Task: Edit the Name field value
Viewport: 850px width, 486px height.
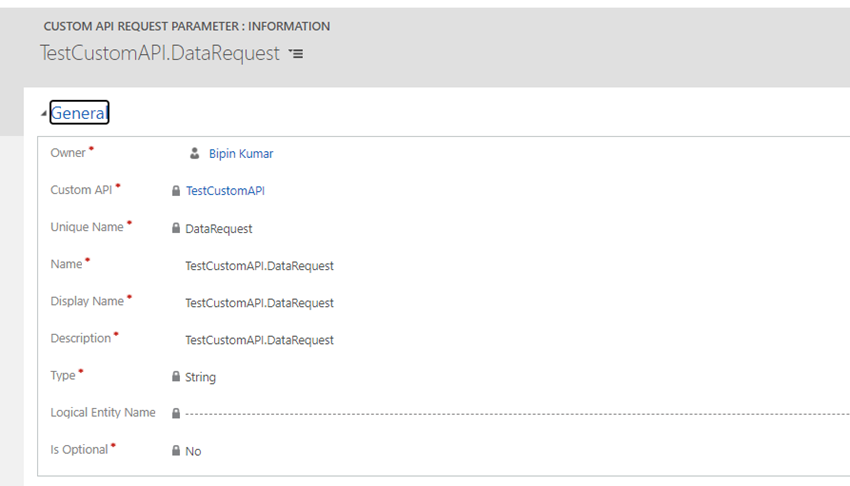Action: point(259,266)
